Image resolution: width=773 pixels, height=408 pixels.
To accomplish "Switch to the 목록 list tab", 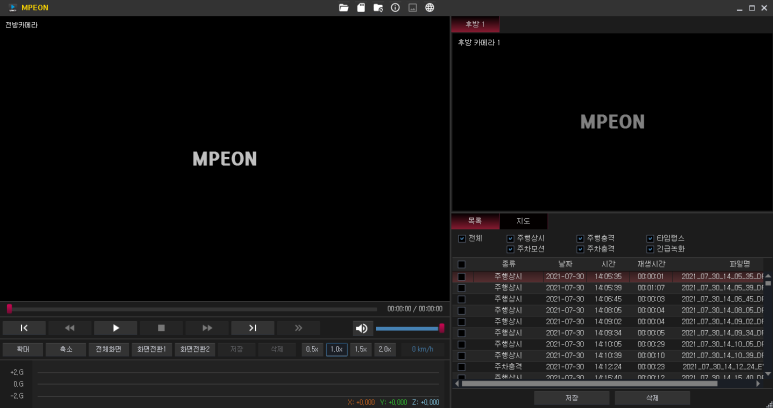I will [x=475, y=221].
